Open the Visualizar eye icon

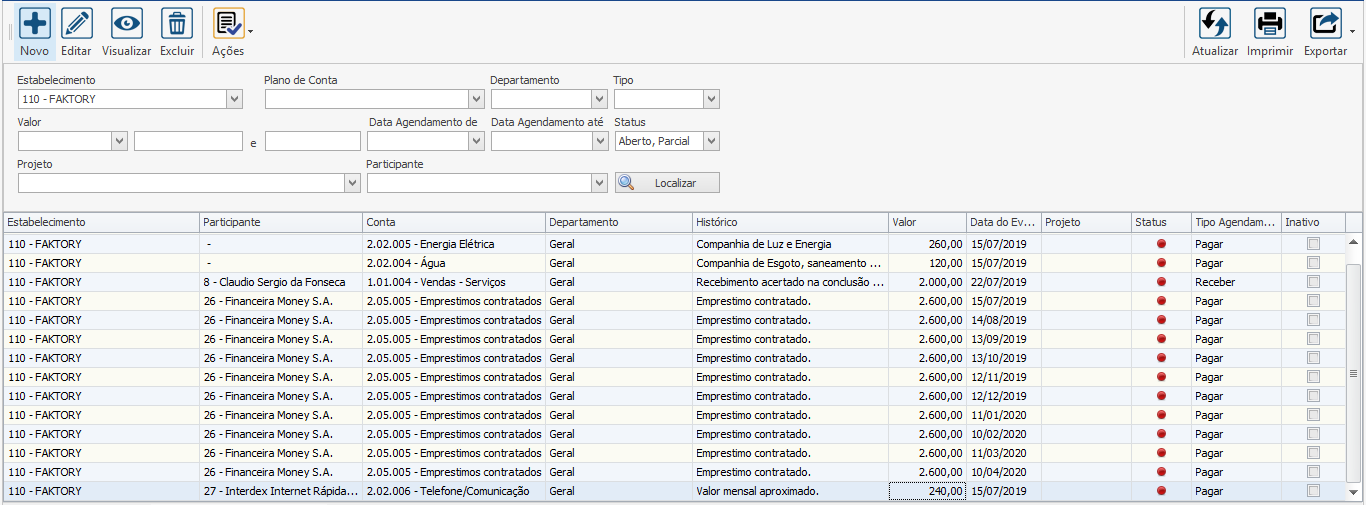pyautogui.click(x=126, y=24)
